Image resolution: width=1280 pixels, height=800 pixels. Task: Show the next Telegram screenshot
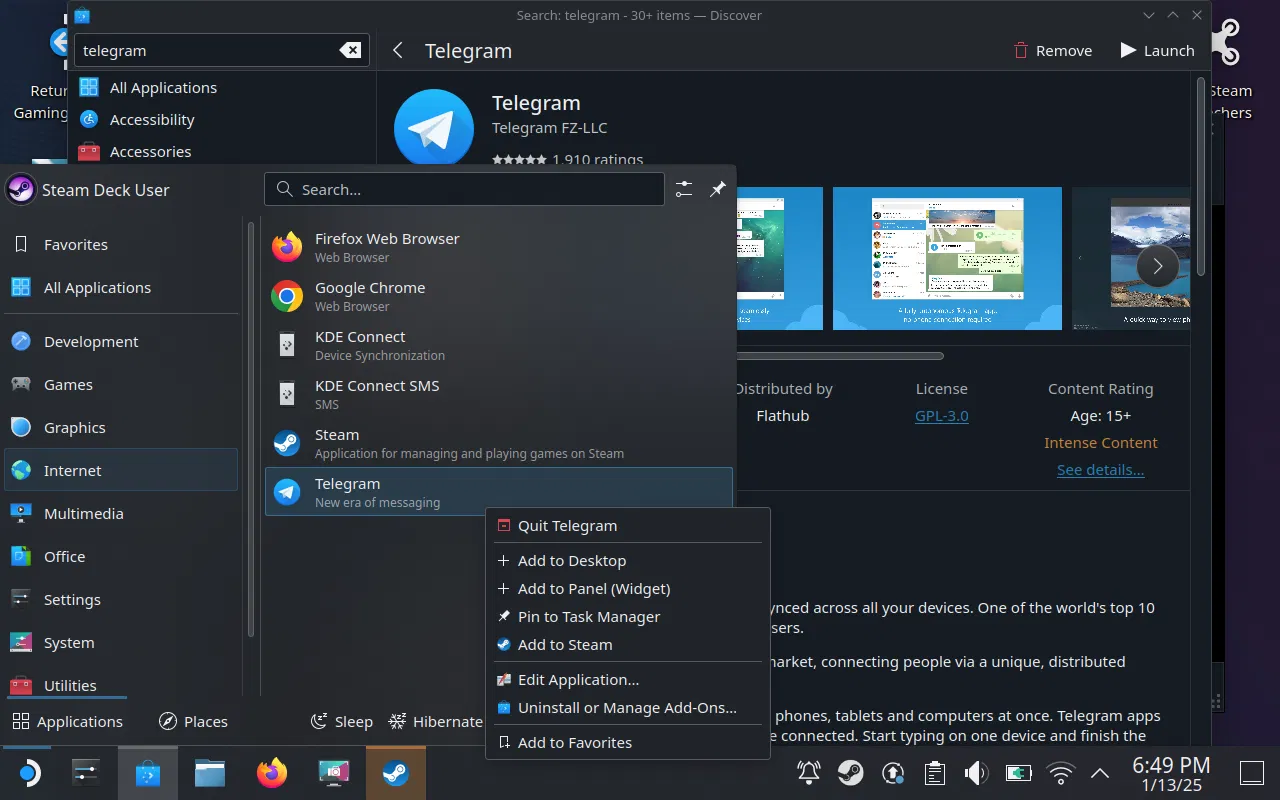tap(1158, 267)
